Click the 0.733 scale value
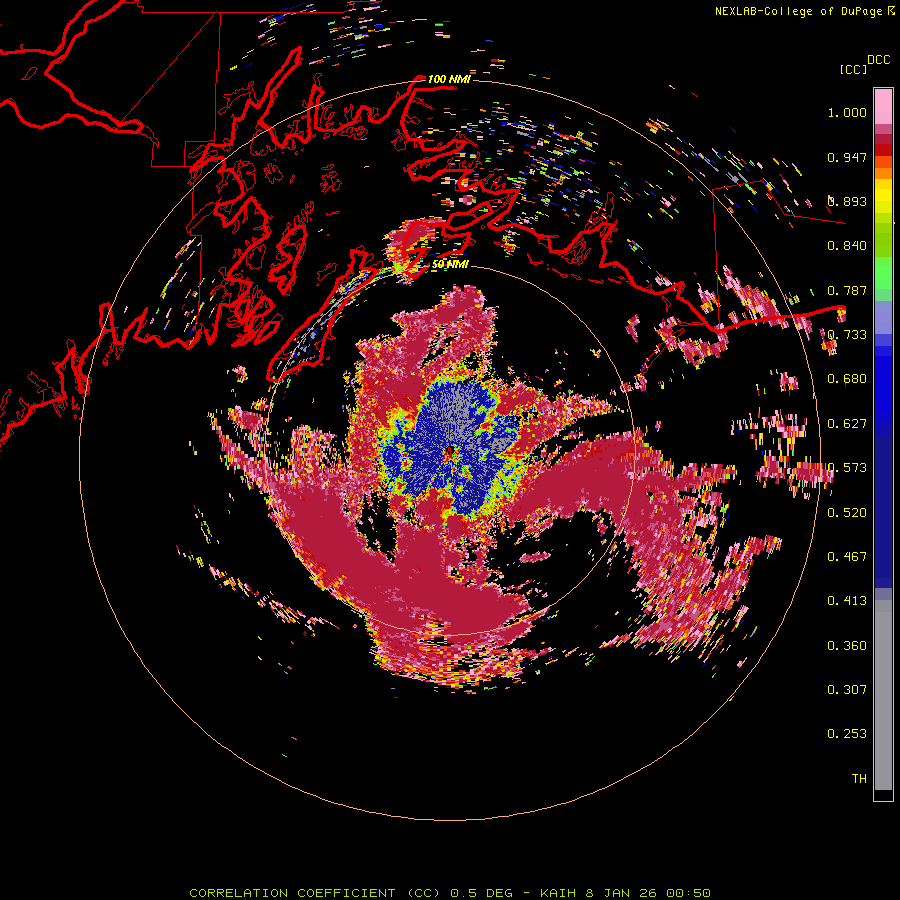The width and height of the screenshot is (900, 900). click(847, 335)
